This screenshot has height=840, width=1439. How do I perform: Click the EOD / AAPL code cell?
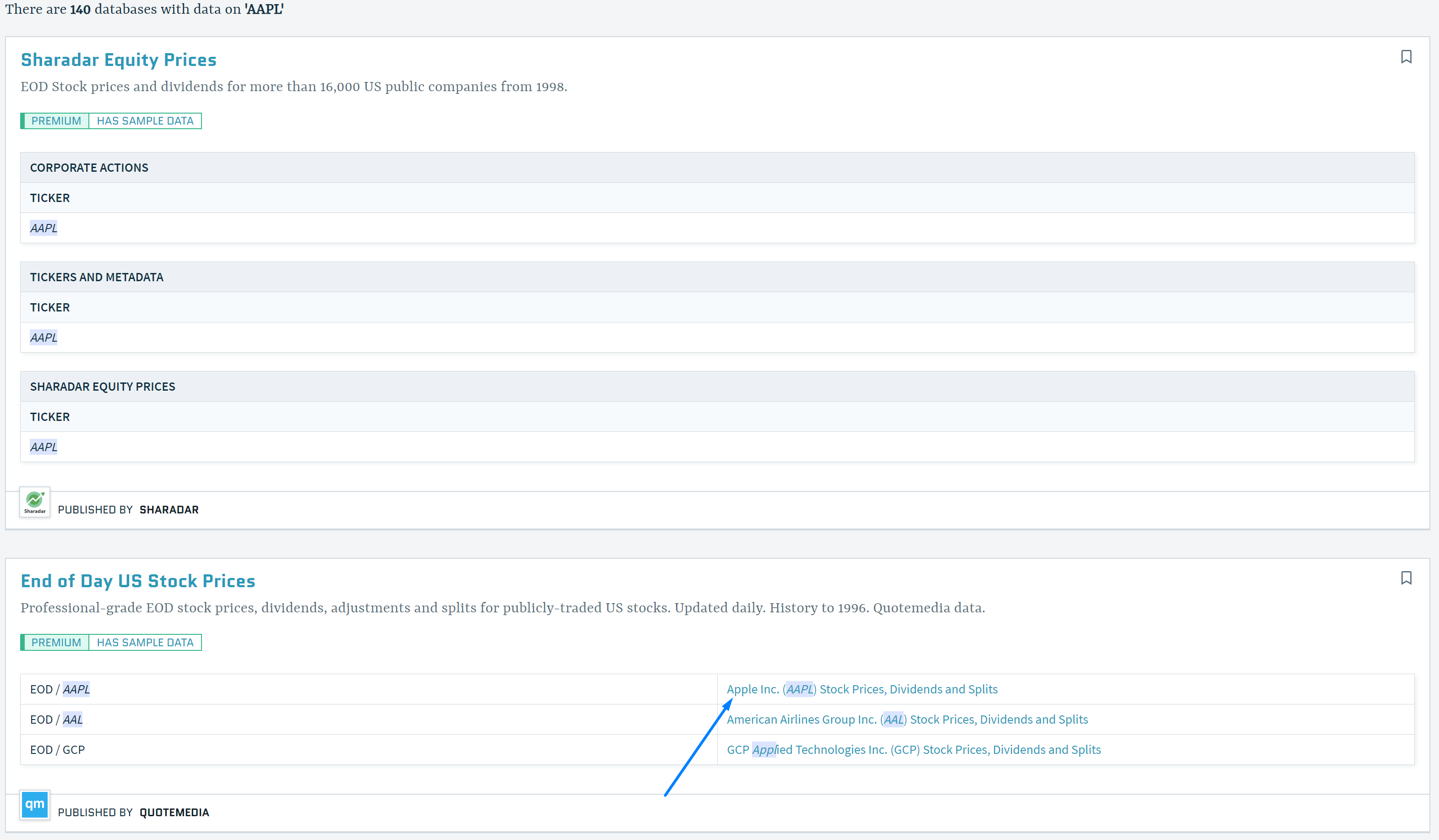click(x=60, y=689)
